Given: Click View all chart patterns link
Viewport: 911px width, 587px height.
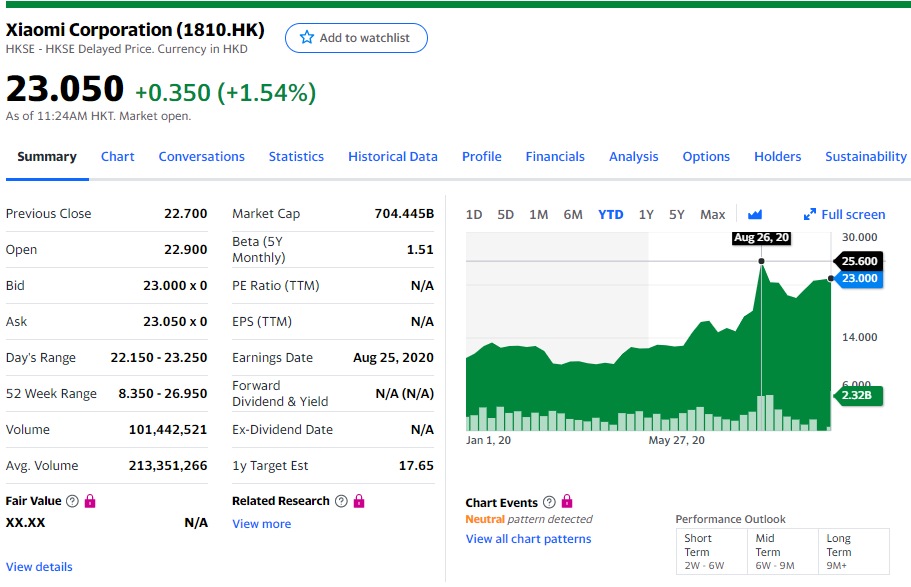Looking at the screenshot, I should point(528,539).
